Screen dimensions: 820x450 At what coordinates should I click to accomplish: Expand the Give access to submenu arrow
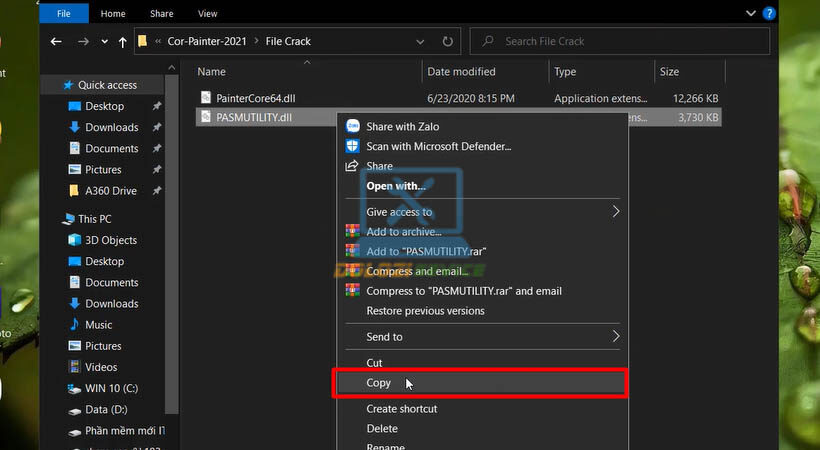[x=616, y=212]
